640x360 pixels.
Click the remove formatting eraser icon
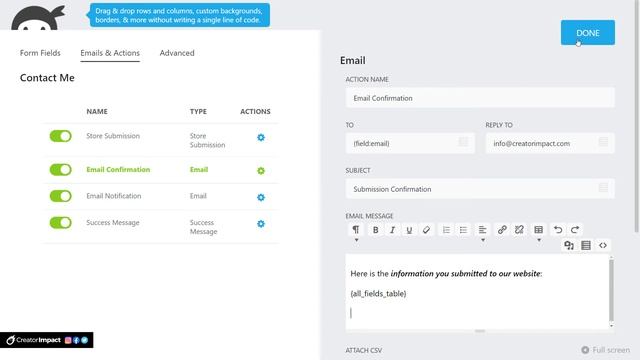426,230
